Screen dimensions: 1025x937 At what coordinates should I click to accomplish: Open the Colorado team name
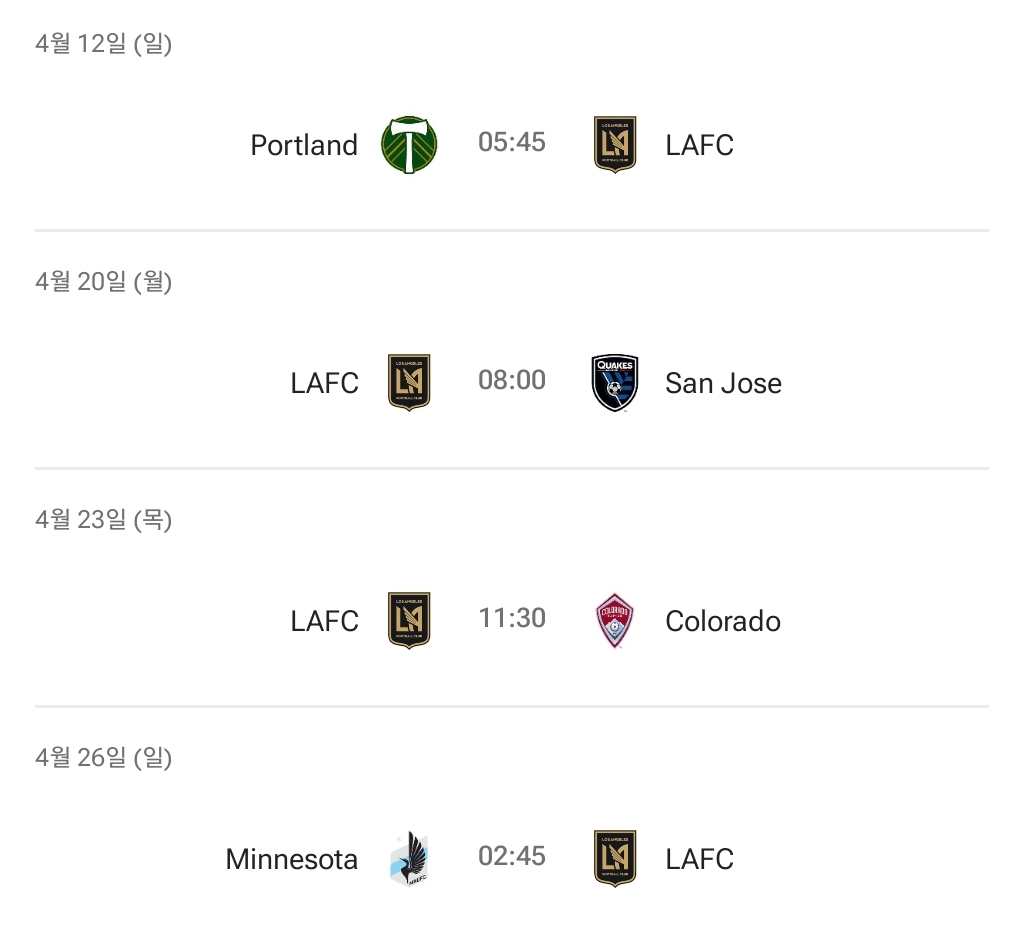[x=722, y=621]
